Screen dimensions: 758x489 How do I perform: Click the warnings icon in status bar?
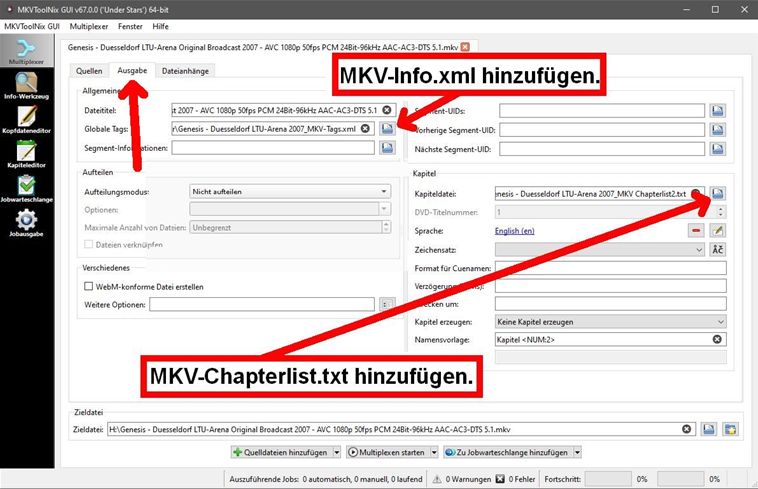(437, 479)
